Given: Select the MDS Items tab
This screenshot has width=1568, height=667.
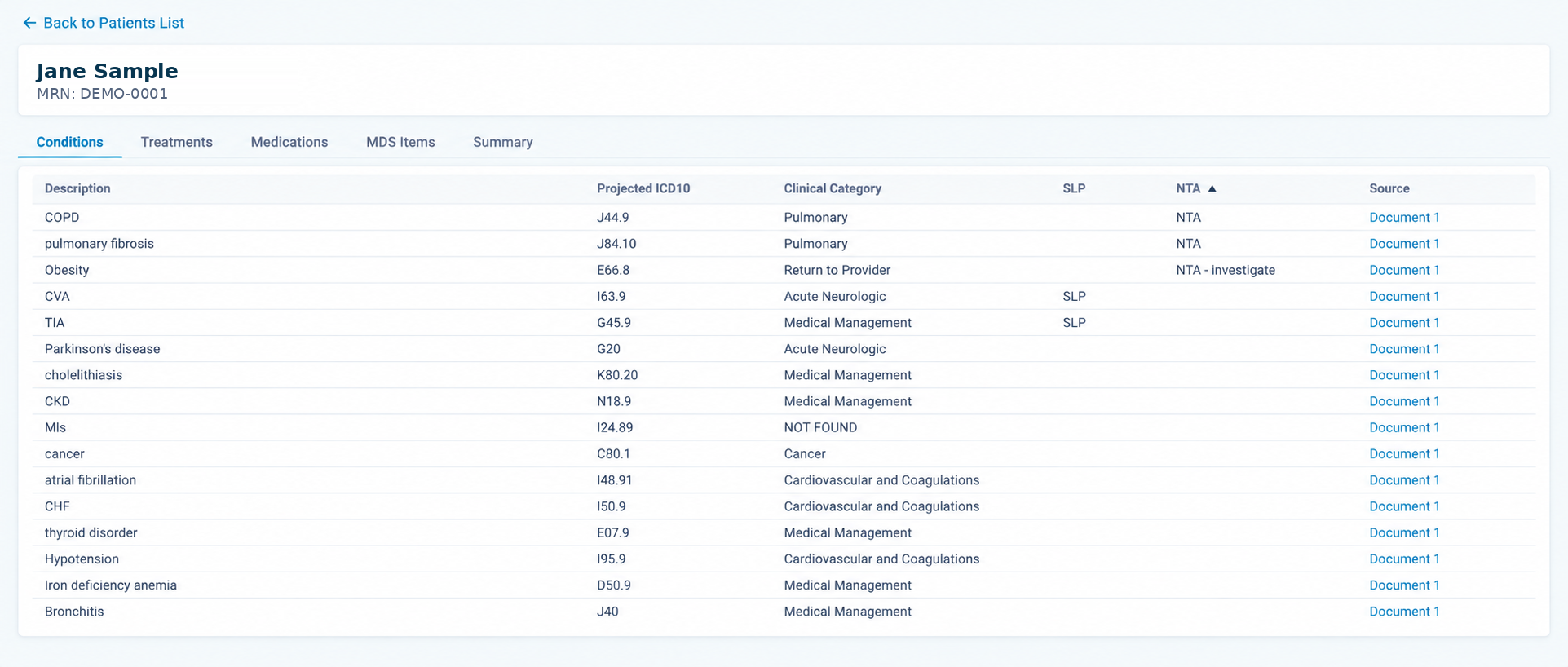Looking at the screenshot, I should click(400, 142).
